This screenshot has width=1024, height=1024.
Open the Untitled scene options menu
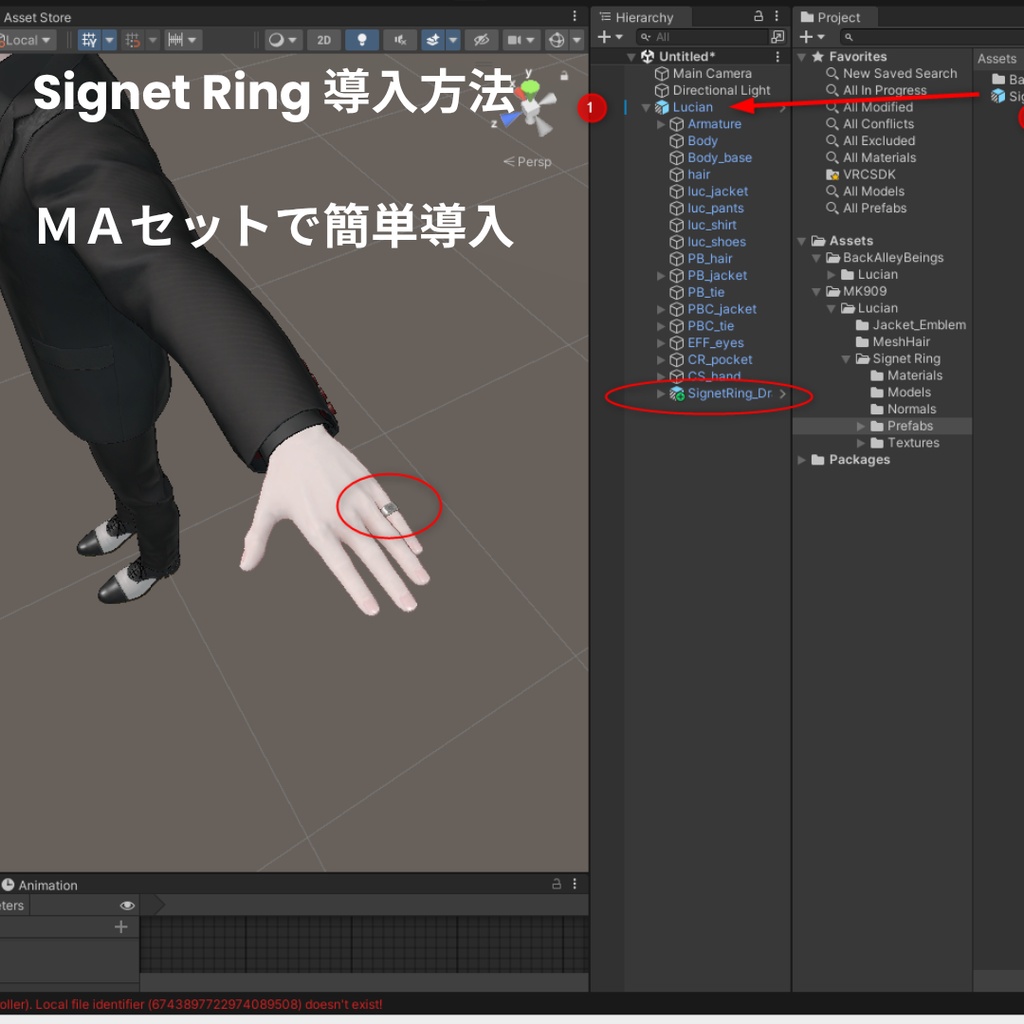click(x=777, y=57)
